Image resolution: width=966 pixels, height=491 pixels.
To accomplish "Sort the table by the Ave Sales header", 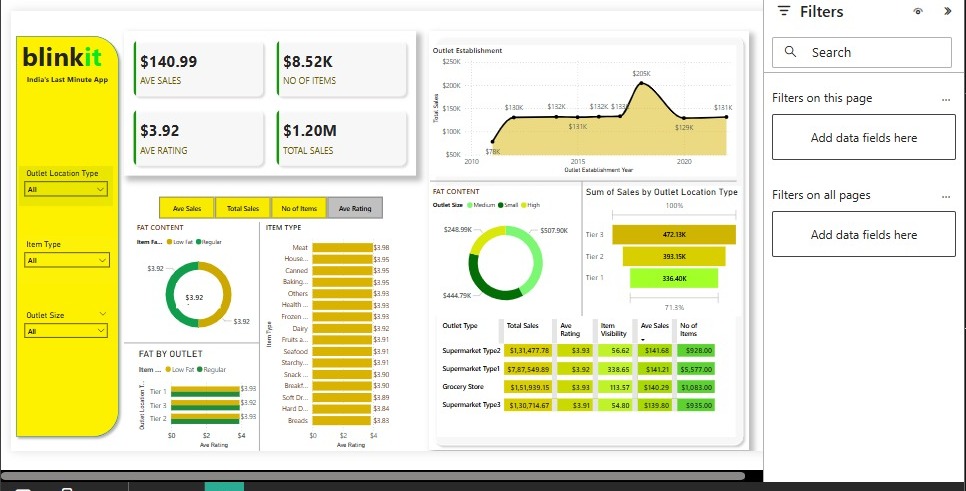I will pyautogui.click(x=654, y=326).
